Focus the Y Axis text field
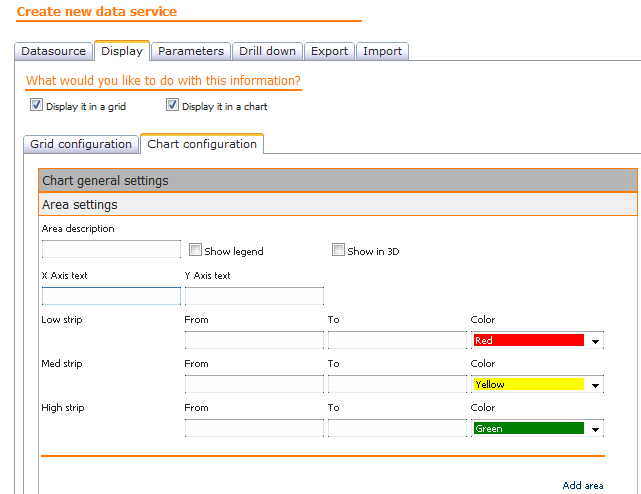 point(254,296)
